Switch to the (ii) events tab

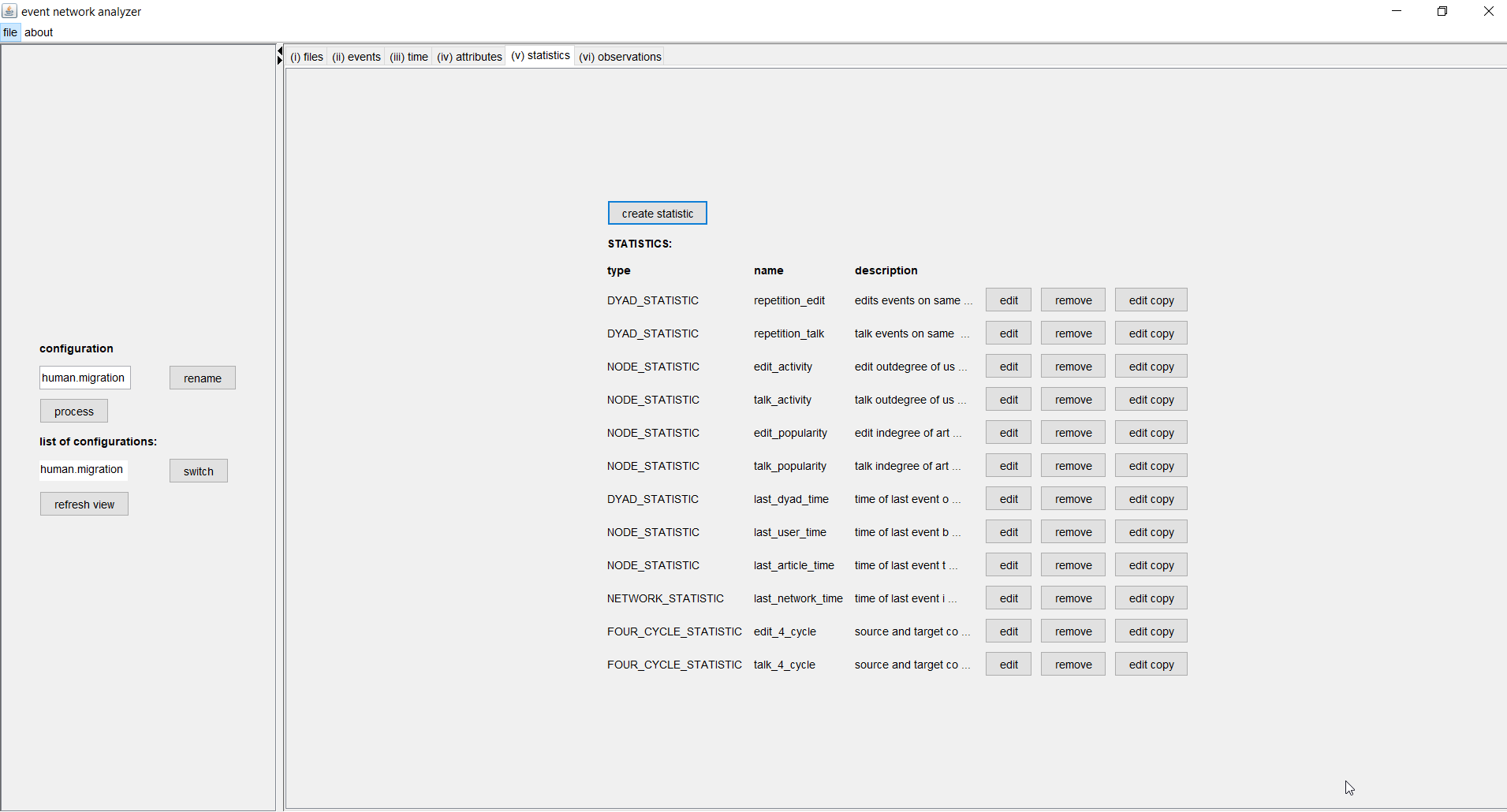point(356,57)
